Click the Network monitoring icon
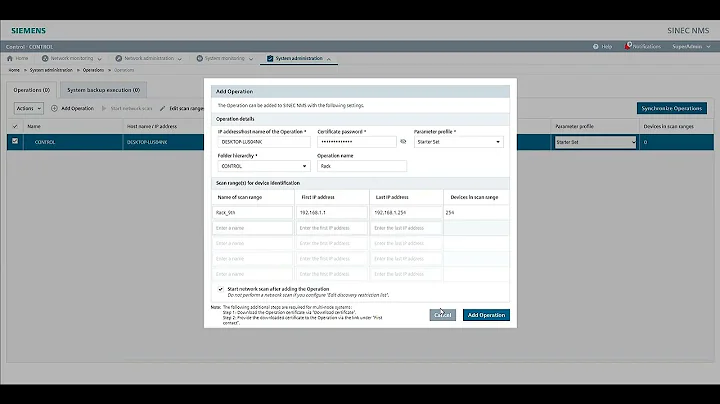Viewport: 720px width, 404px height. [x=45, y=58]
